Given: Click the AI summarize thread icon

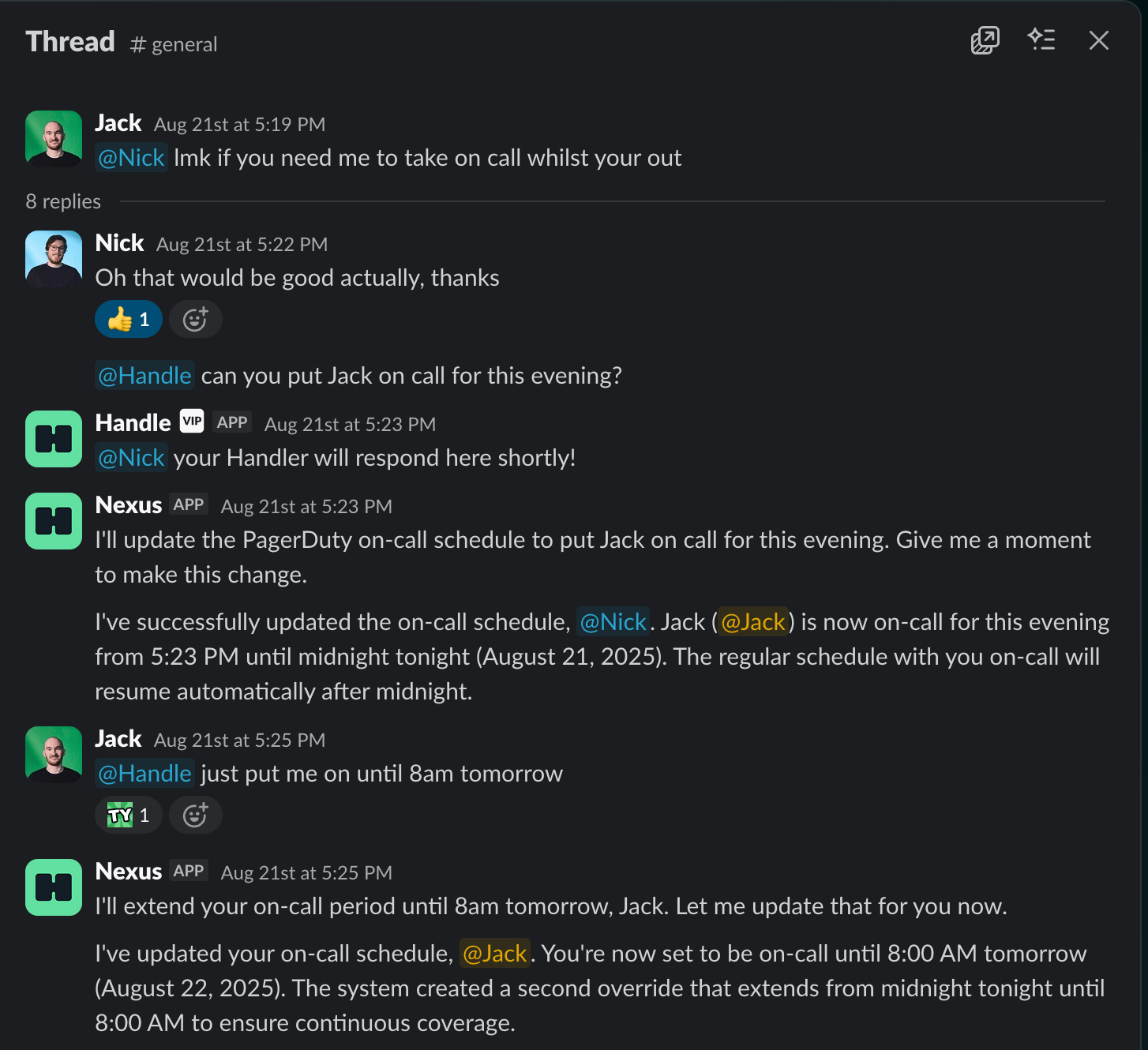Looking at the screenshot, I should (x=1041, y=39).
